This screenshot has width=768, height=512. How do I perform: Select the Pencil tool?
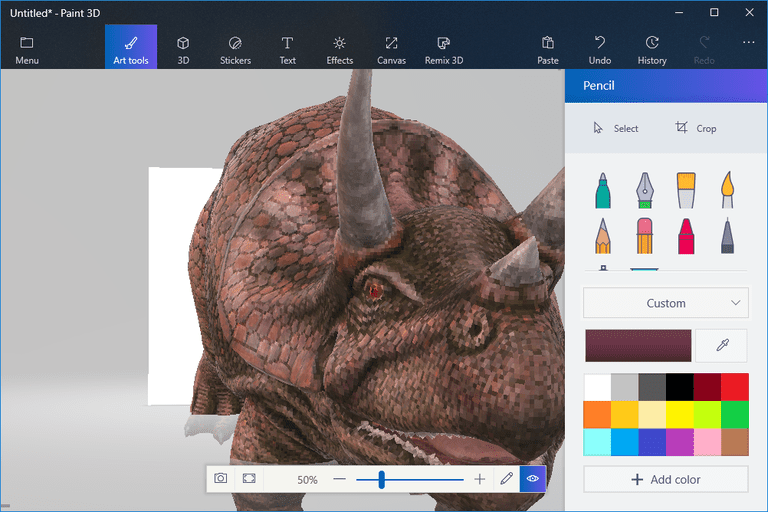coord(603,236)
